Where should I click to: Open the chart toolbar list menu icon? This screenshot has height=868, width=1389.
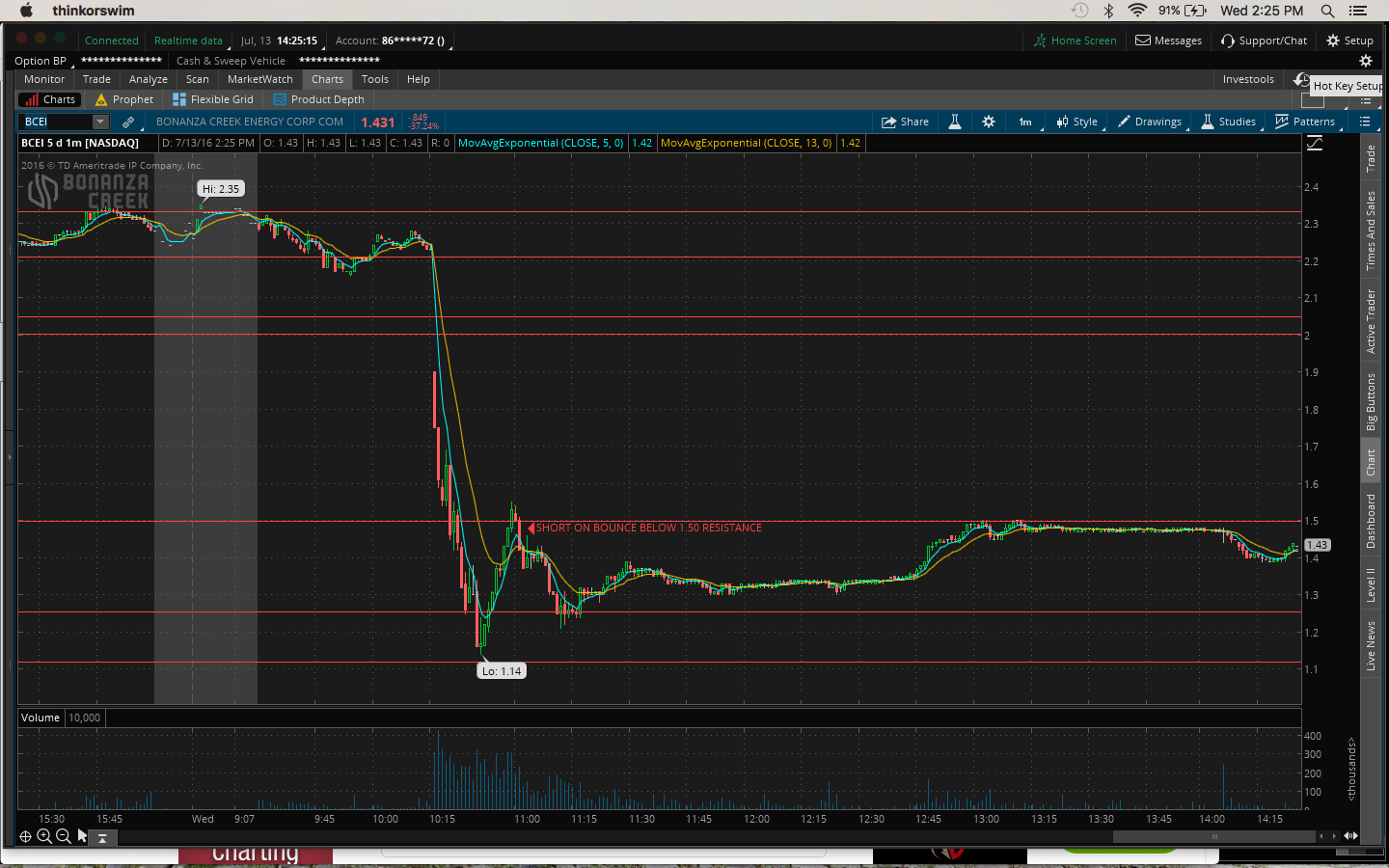click(1365, 122)
